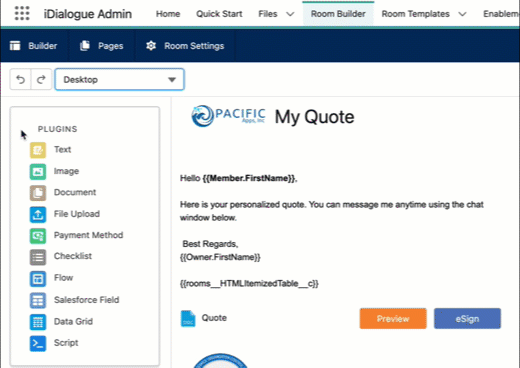Viewport: 520px width, 368px height.
Task: Click the {{Owner.FirstName}} merge field
Action: click(x=220, y=257)
